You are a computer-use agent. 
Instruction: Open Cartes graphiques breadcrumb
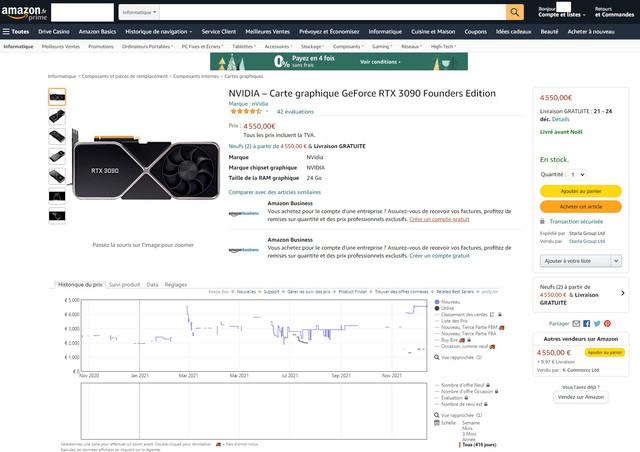coord(244,76)
